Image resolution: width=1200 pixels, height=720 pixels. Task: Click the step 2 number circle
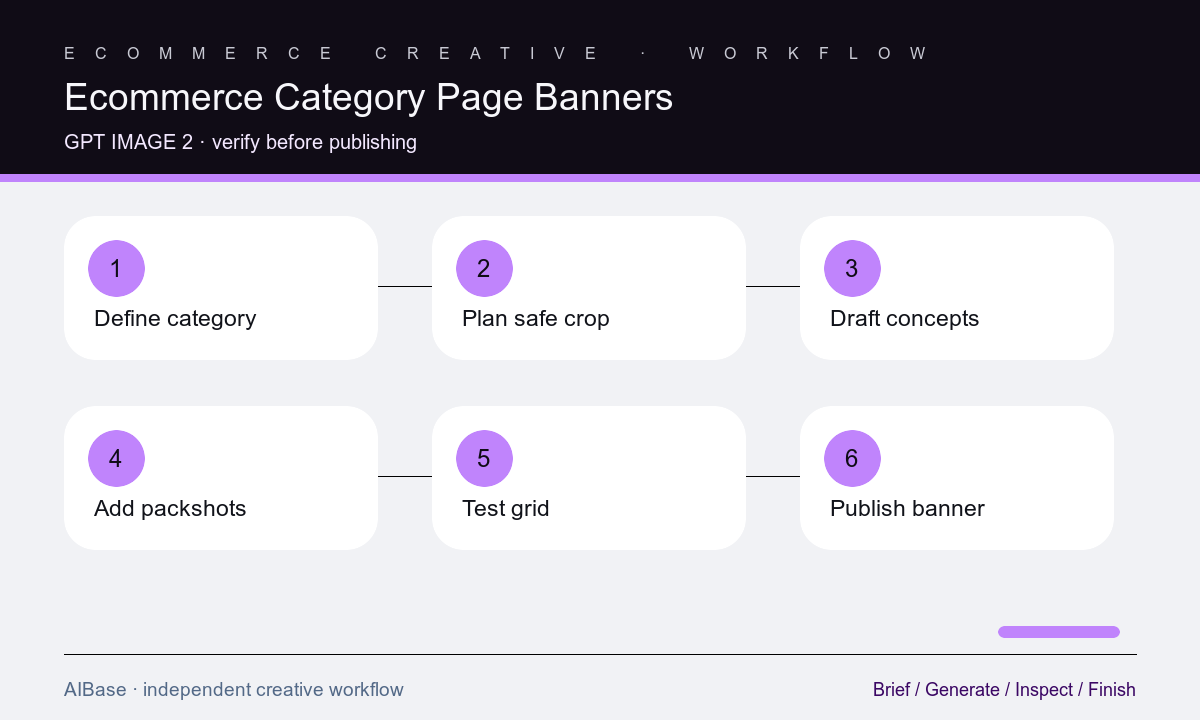point(484,268)
